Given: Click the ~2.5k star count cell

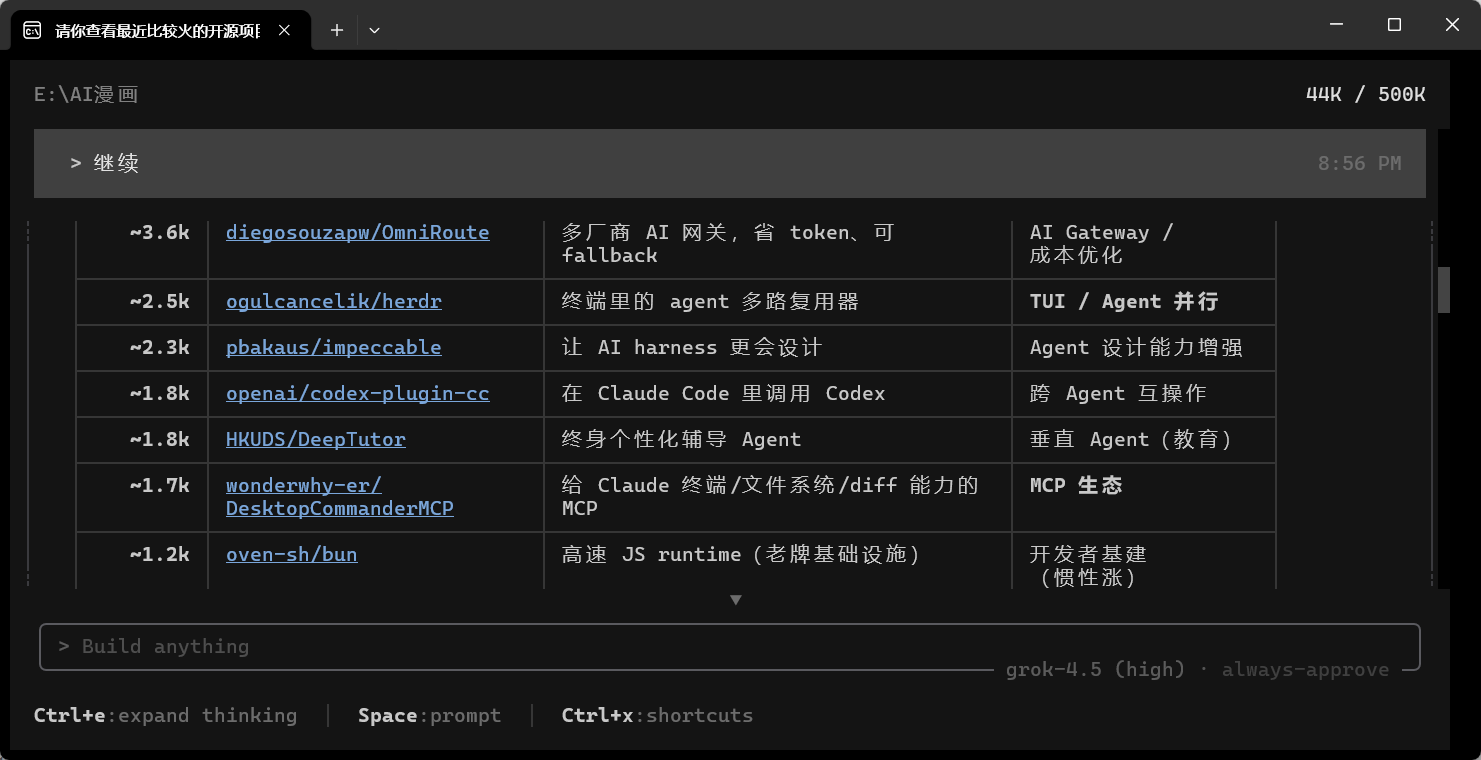Looking at the screenshot, I should tap(160, 302).
